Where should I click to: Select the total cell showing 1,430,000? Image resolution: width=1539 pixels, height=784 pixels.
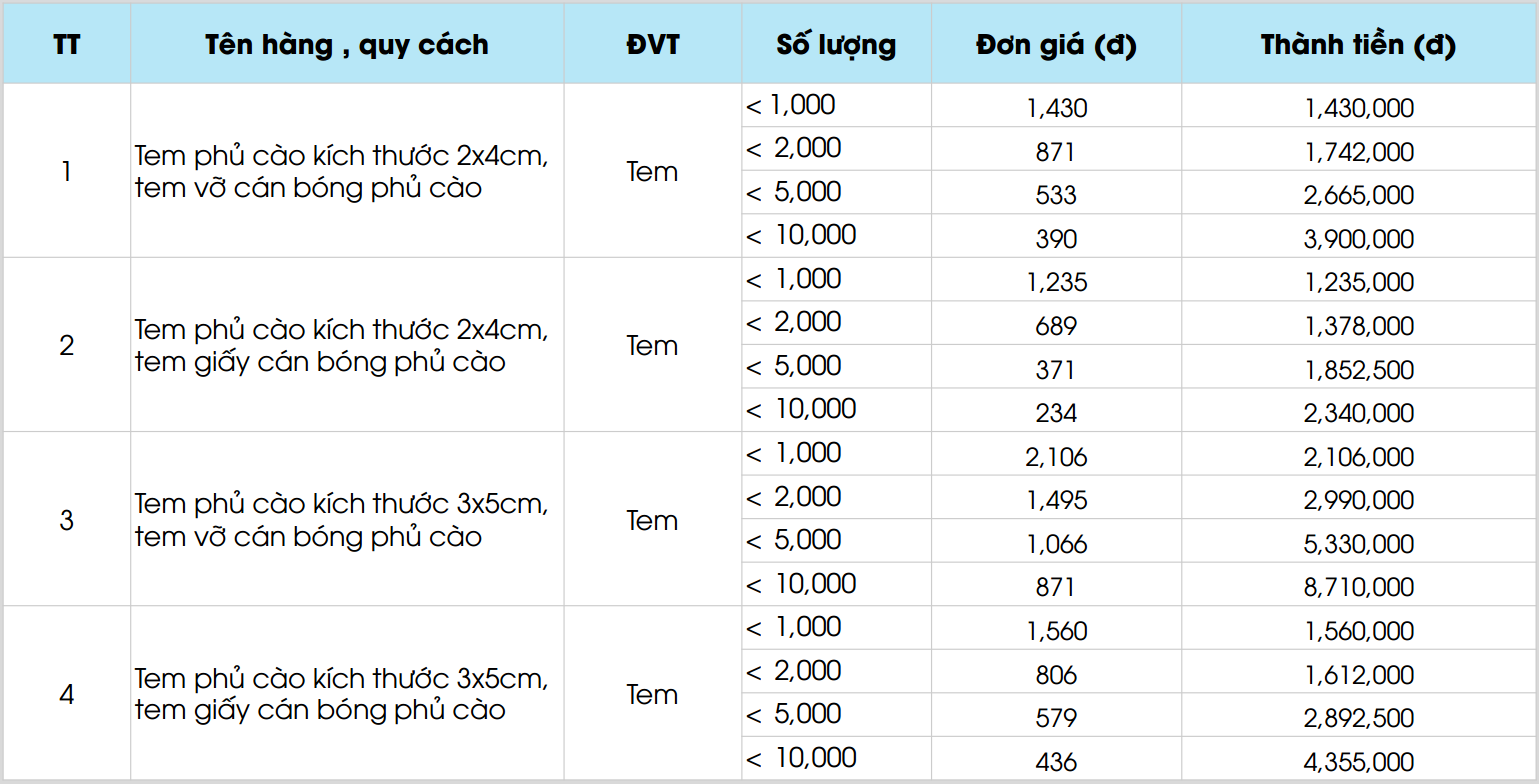pyautogui.click(x=1358, y=106)
